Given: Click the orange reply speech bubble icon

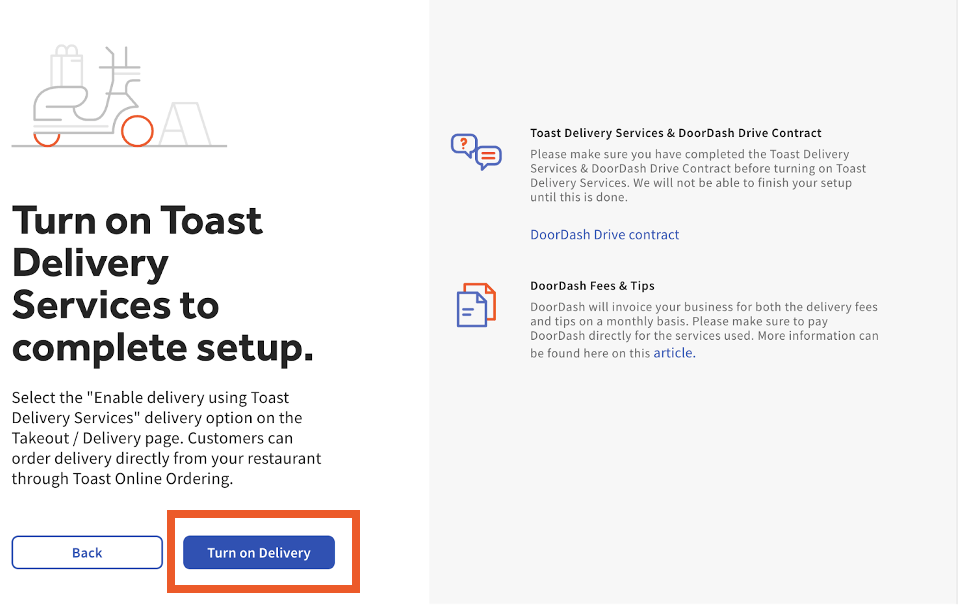Looking at the screenshot, I should [488, 157].
